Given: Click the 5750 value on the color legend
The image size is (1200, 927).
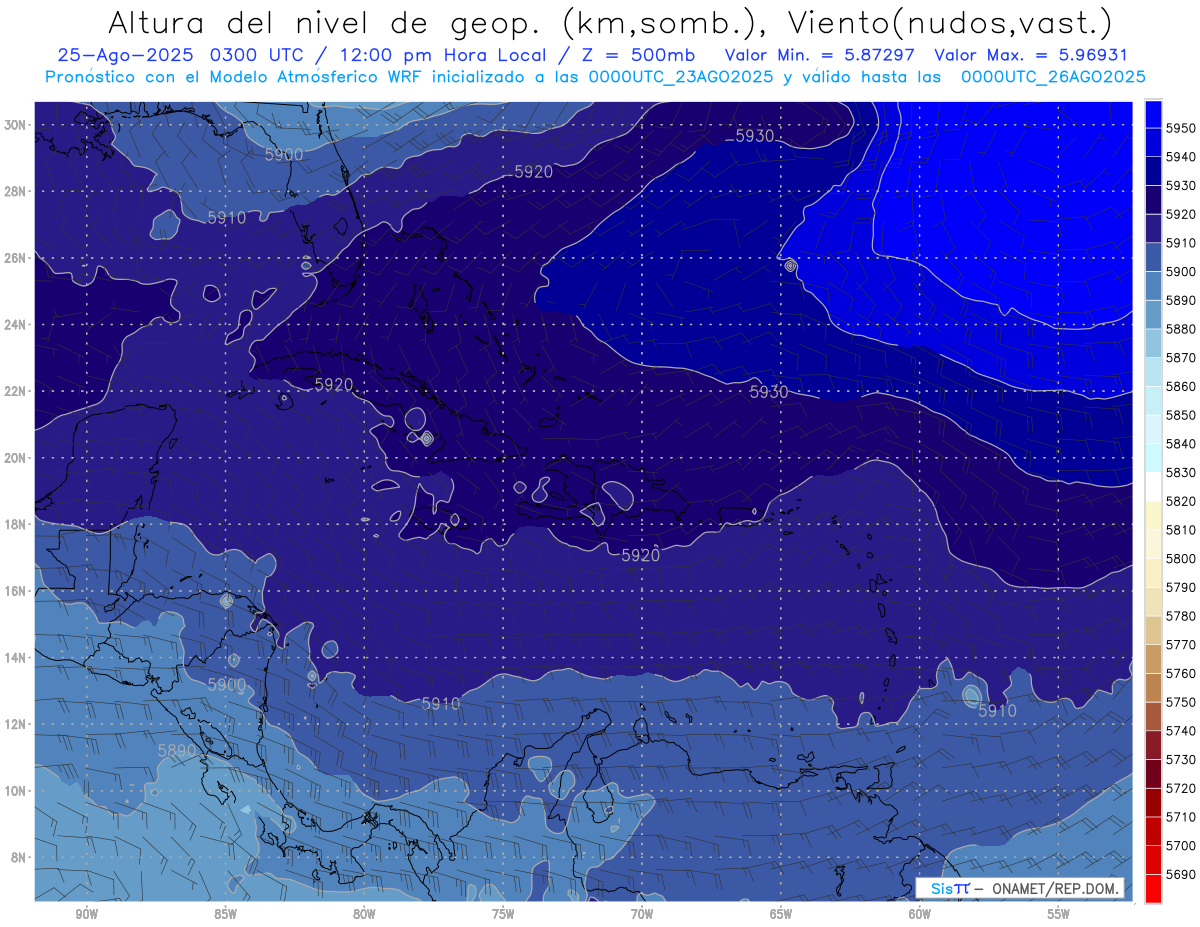Looking at the screenshot, I should click(1181, 702).
